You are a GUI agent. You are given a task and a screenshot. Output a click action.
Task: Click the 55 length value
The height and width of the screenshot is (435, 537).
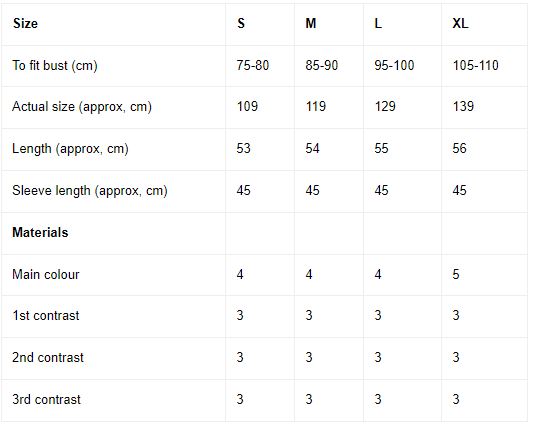(x=381, y=149)
